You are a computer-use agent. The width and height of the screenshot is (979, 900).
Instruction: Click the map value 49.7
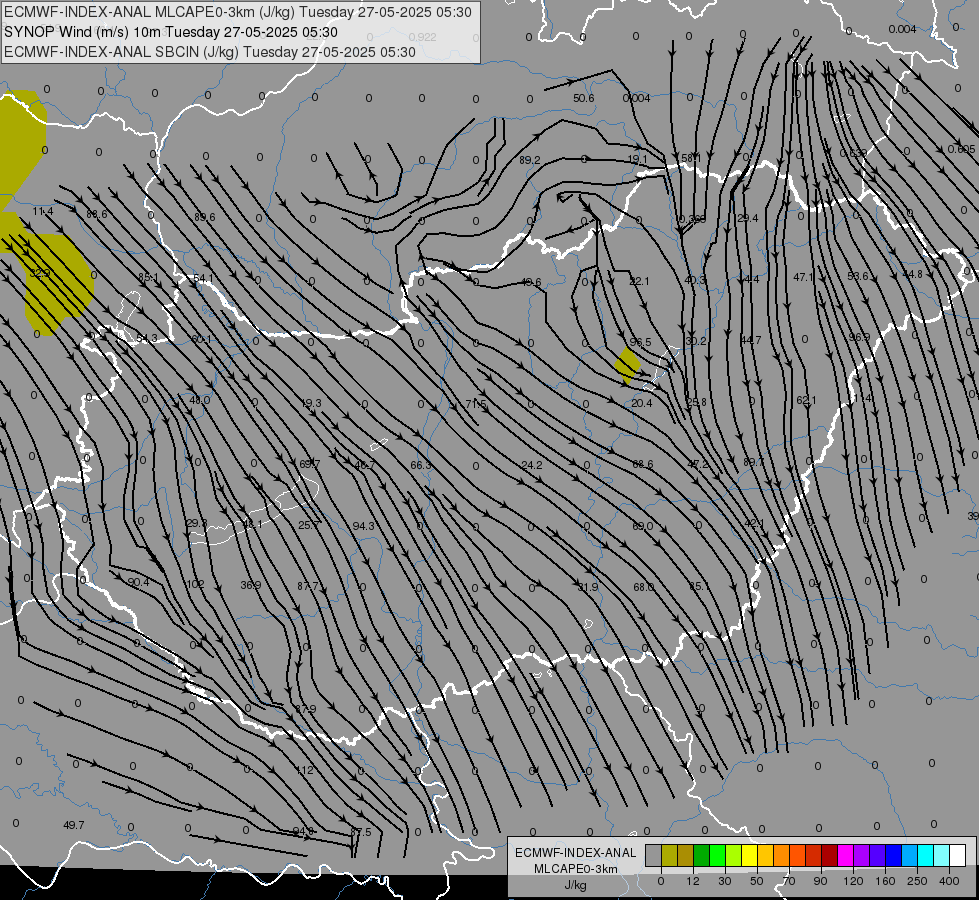coord(74,825)
